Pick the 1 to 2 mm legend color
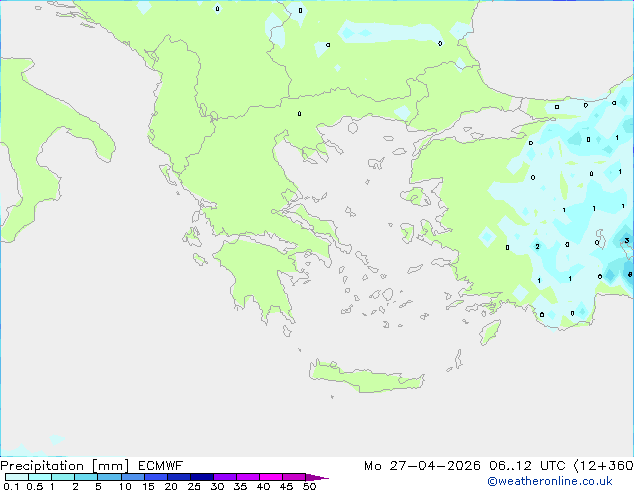This screenshot has height=490, width=634. coord(63,477)
